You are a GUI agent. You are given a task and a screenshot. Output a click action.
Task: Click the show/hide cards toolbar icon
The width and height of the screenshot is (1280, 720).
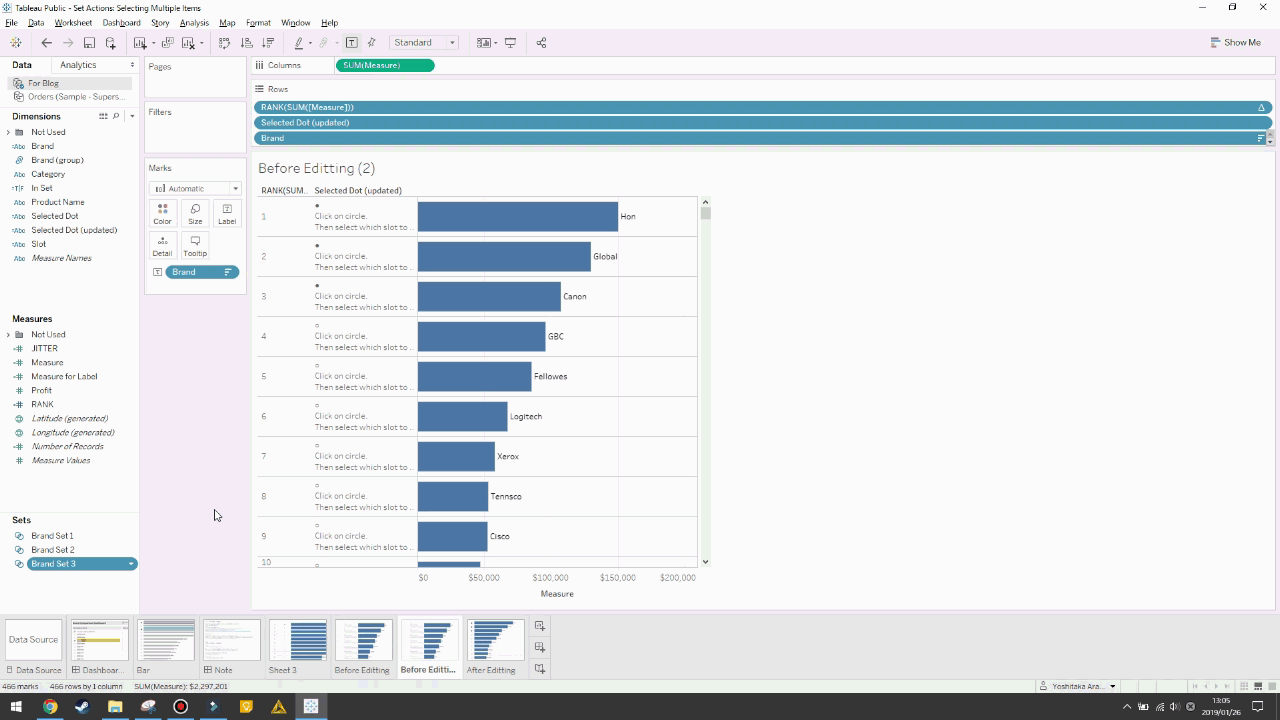point(484,43)
